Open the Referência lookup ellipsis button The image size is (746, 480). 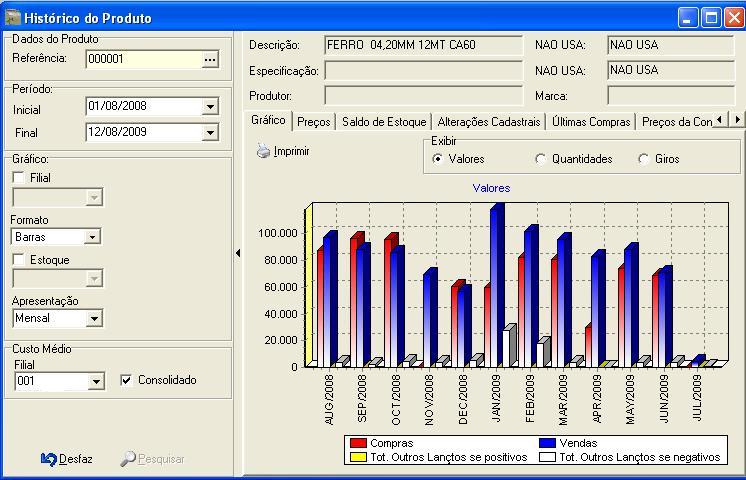pos(210,59)
